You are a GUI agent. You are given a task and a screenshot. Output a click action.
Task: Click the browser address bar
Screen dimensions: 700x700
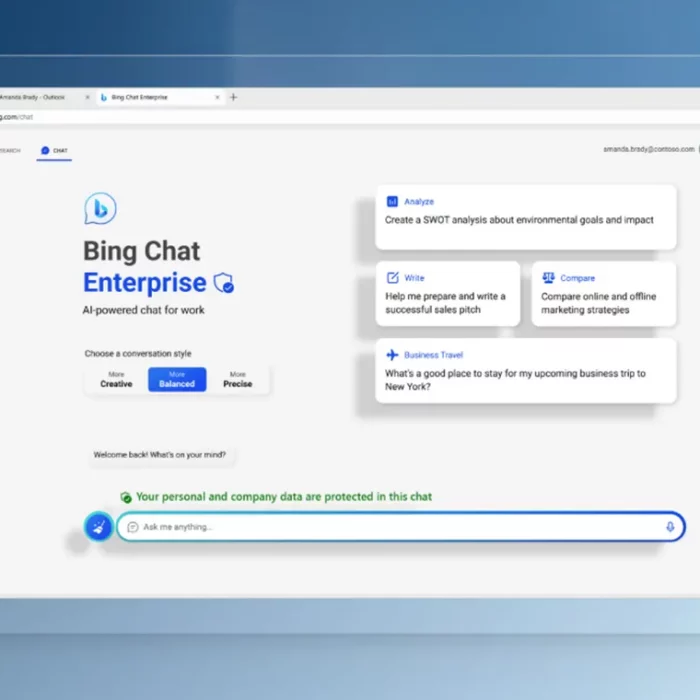click(x=350, y=117)
